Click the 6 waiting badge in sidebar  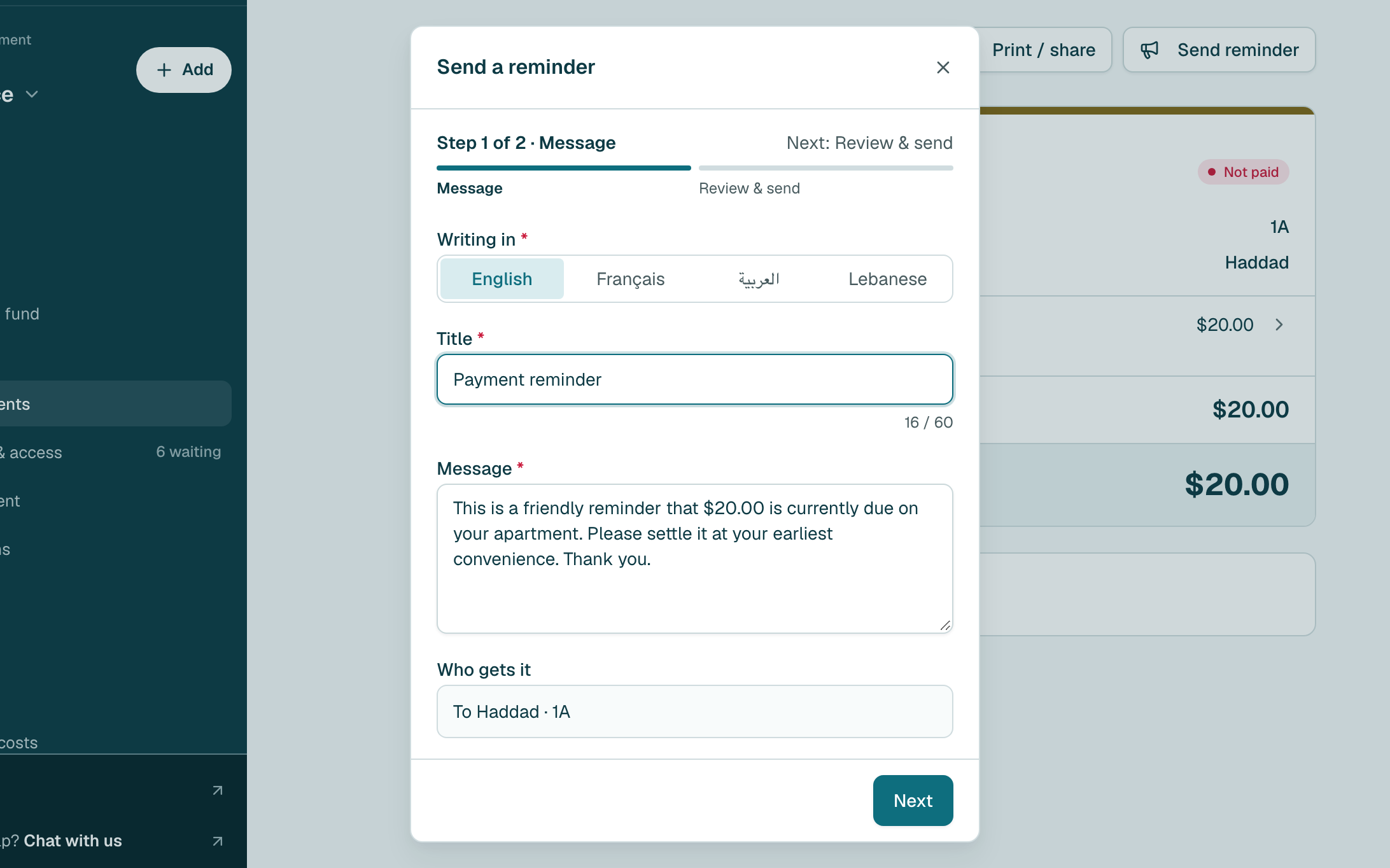point(188,452)
